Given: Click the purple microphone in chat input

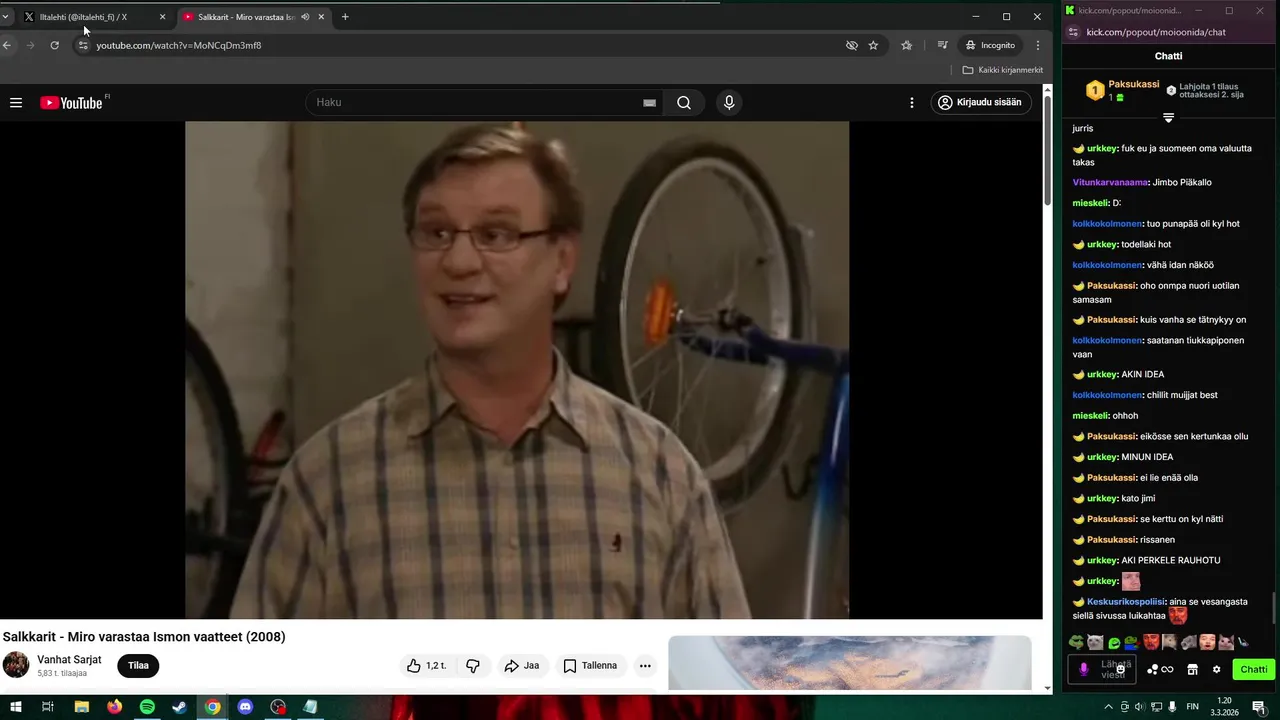Looking at the screenshot, I should (x=1083, y=669).
